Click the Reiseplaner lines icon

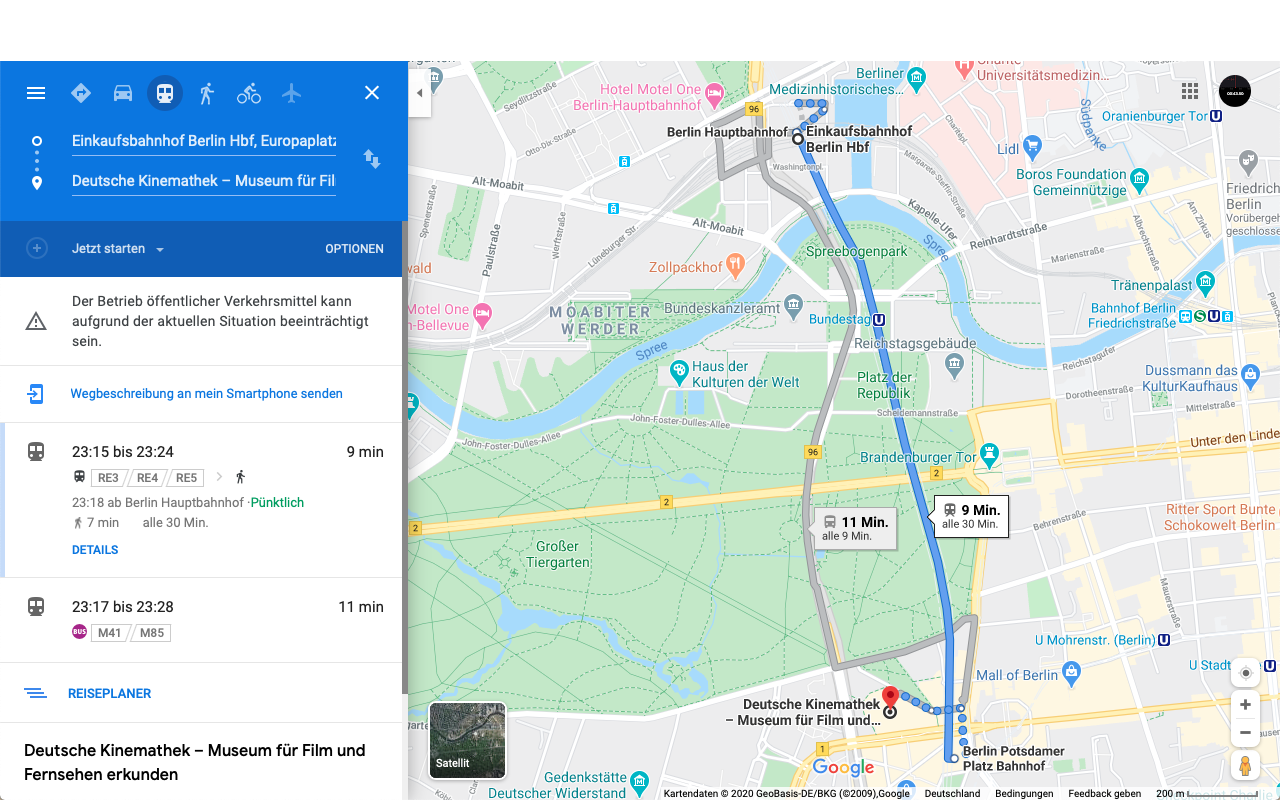[36, 693]
